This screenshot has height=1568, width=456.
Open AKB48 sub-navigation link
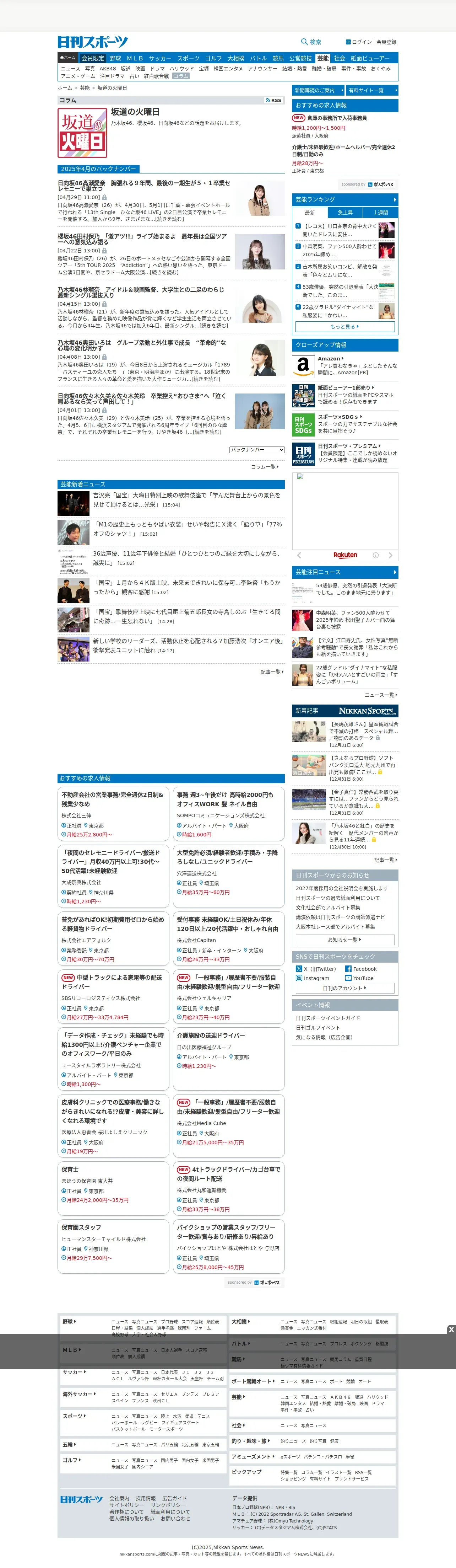coord(108,69)
